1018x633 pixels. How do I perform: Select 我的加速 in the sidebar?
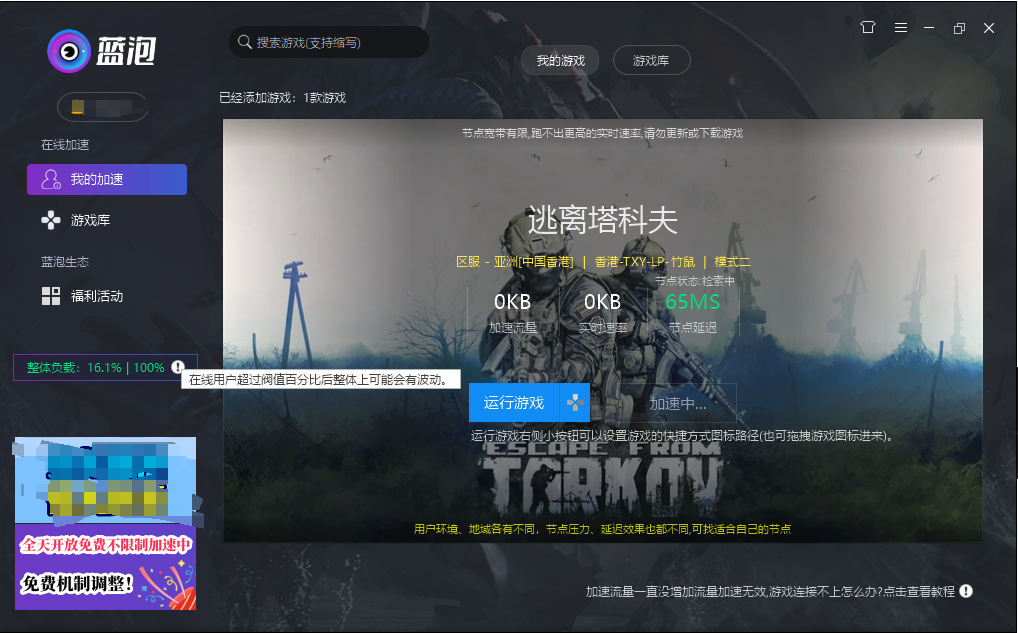[107, 179]
